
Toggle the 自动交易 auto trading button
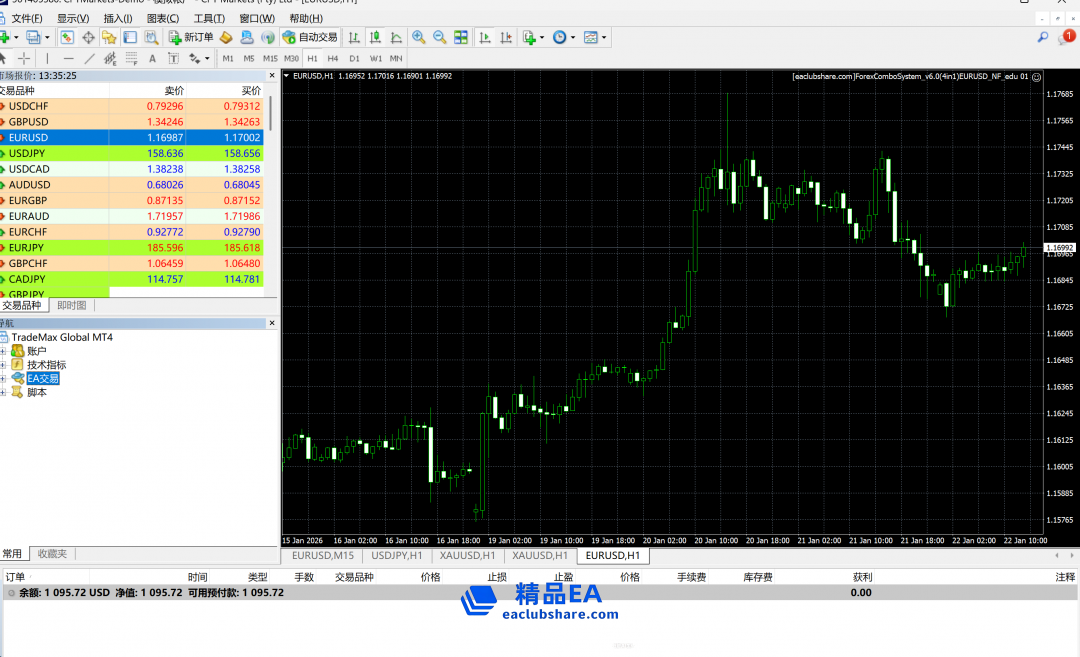tap(310, 38)
